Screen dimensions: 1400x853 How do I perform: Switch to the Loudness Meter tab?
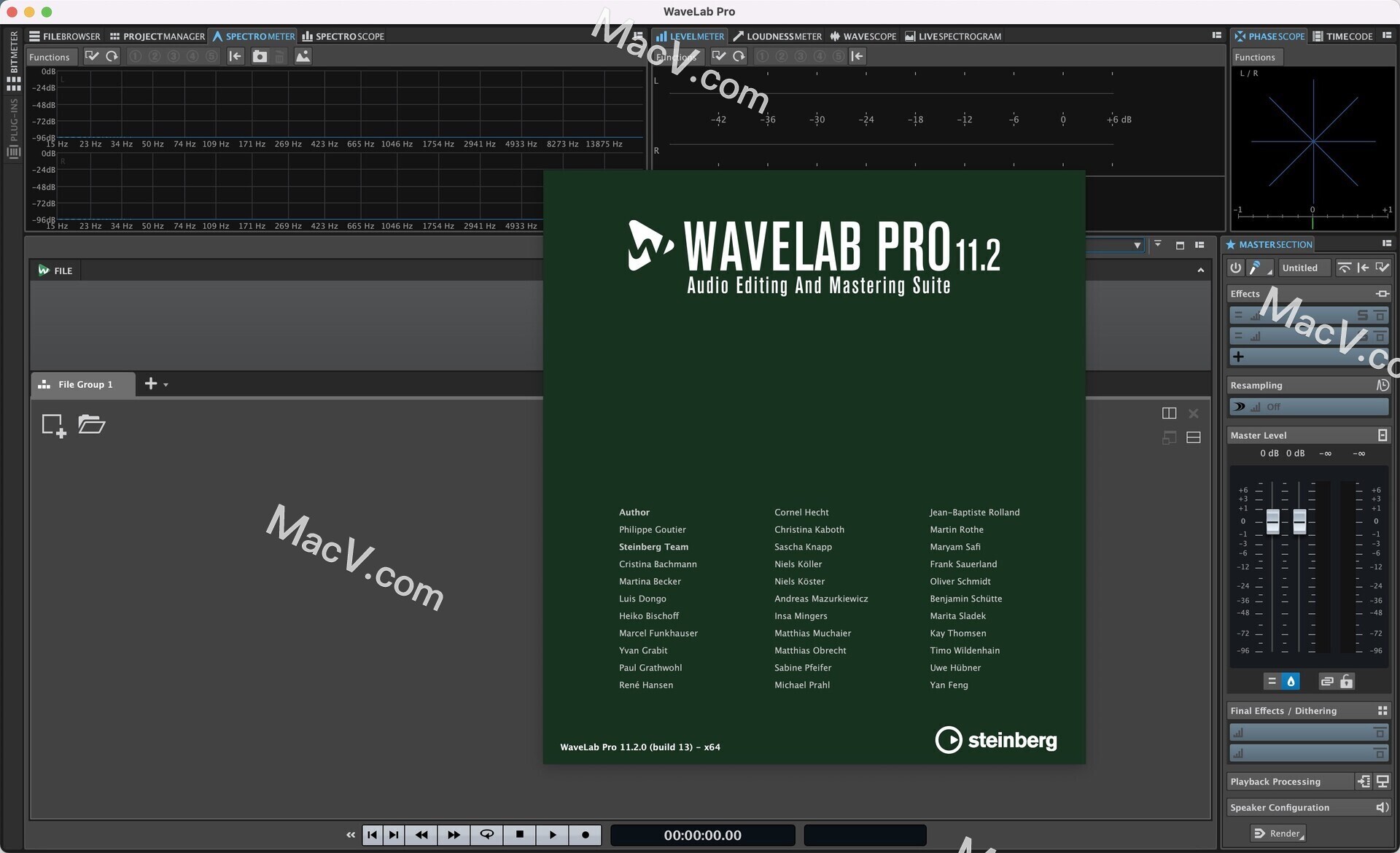click(777, 36)
